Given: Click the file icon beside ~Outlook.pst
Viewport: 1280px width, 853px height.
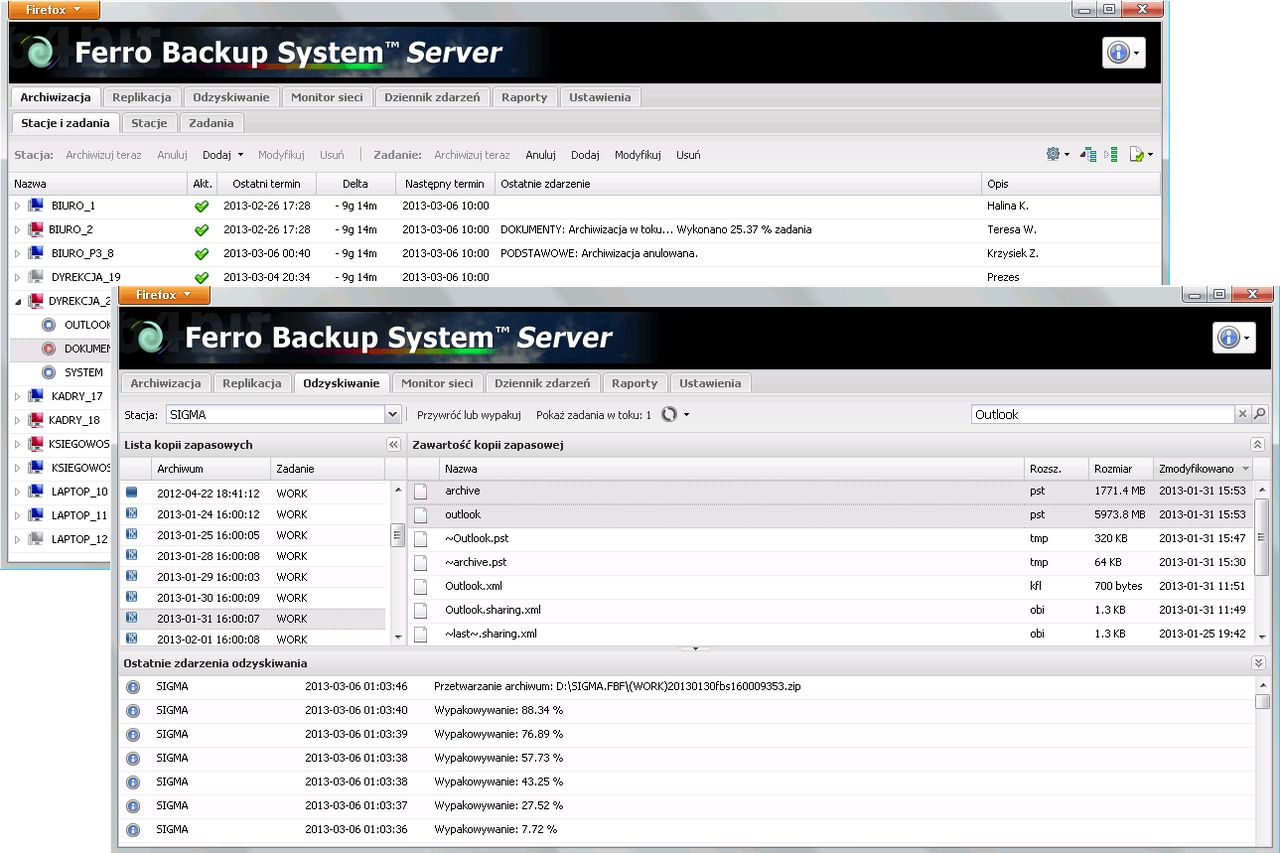Looking at the screenshot, I should coord(421,539).
